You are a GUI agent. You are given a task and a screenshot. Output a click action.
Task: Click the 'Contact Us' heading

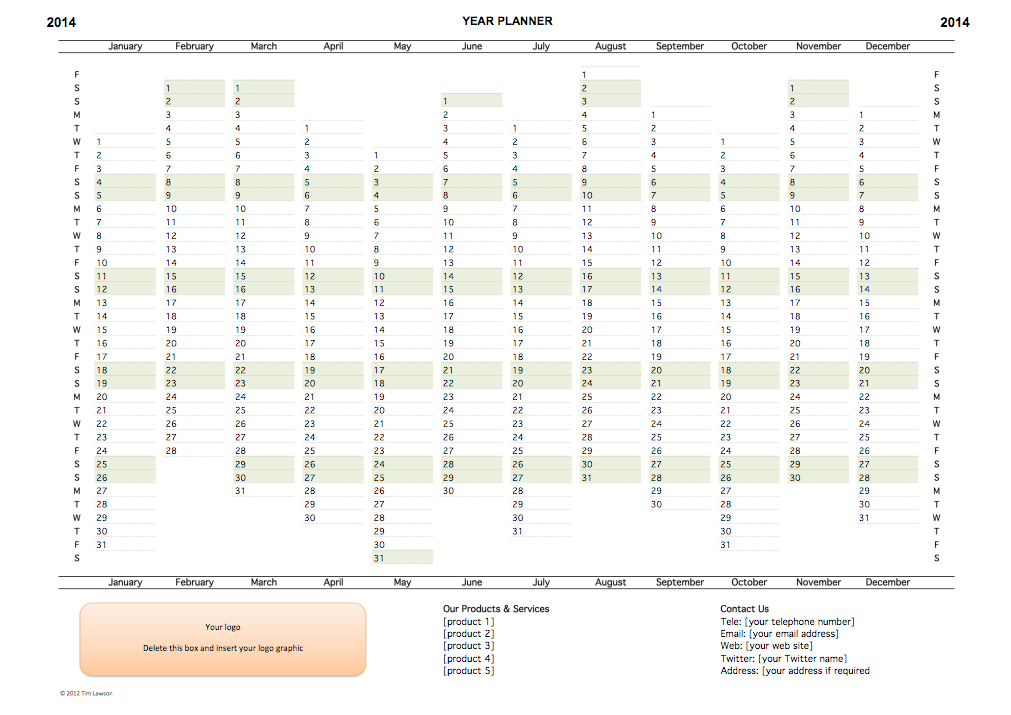pos(744,608)
